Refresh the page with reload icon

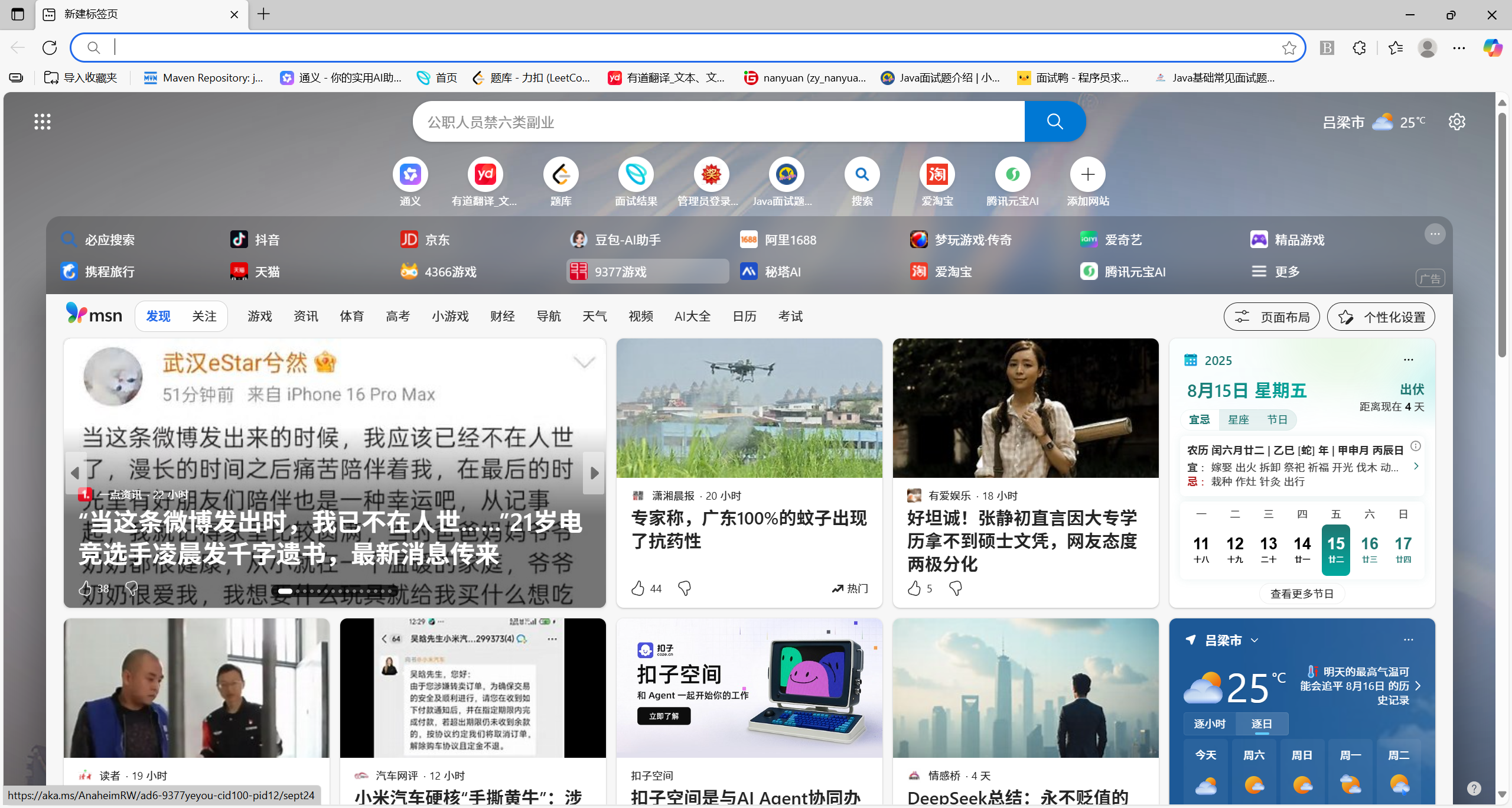pyautogui.click(x=50, y=48)
